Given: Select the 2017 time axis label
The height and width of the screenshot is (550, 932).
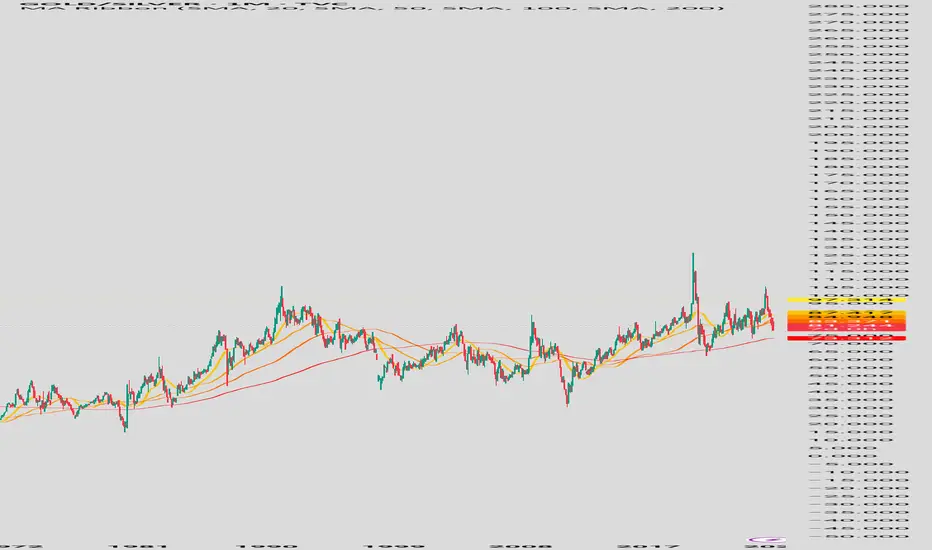Looking at the screenshot, I should tap(648, 546).
